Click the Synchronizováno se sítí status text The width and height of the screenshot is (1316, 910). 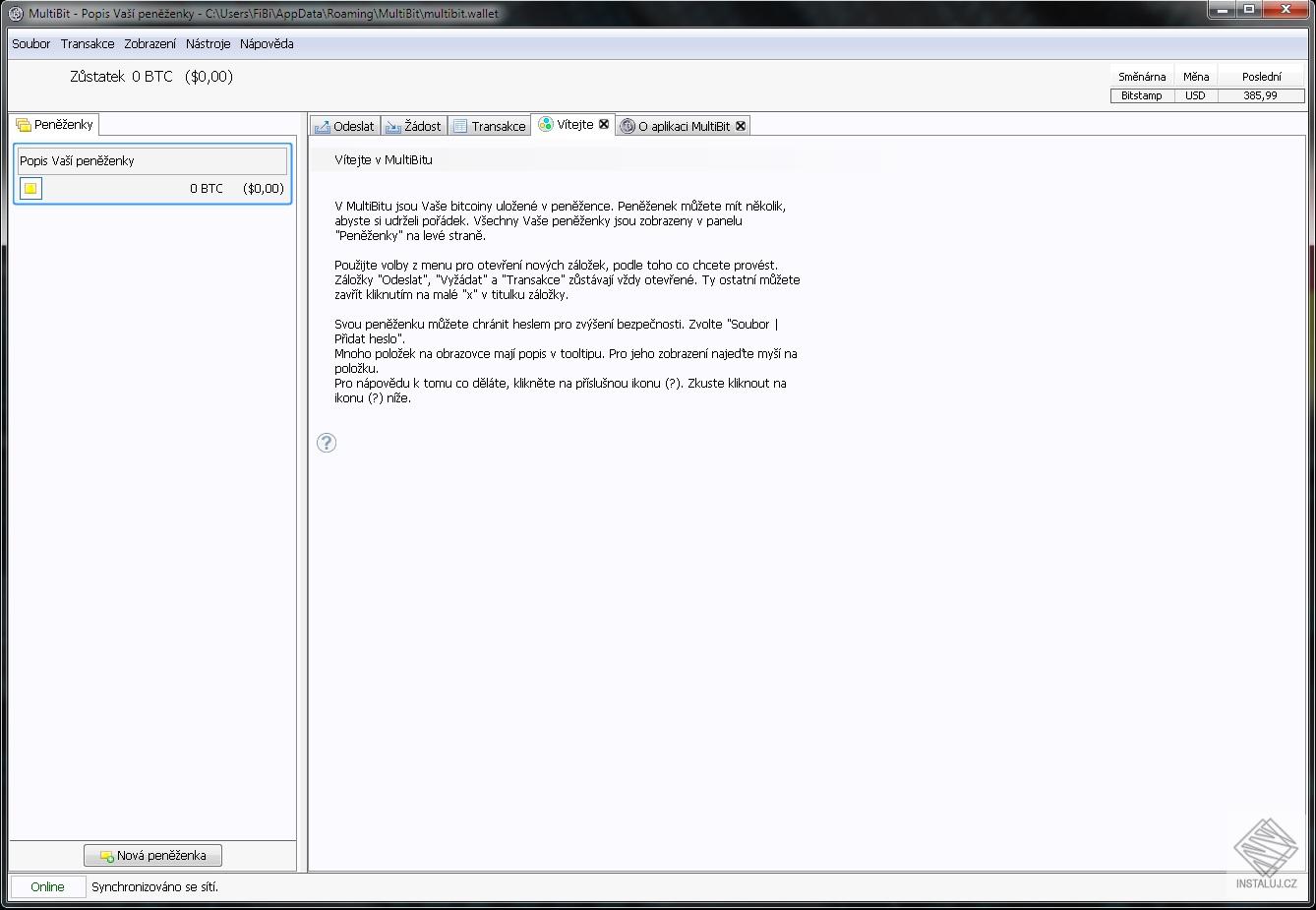pos(155,887)
